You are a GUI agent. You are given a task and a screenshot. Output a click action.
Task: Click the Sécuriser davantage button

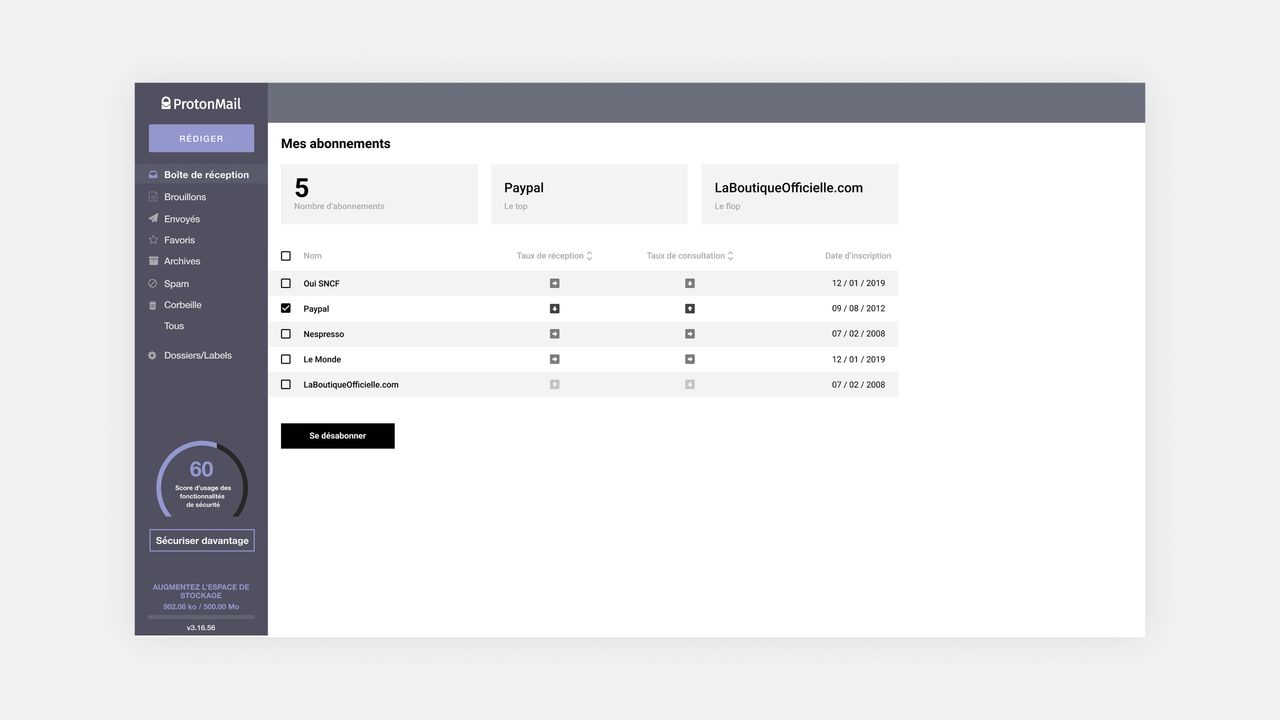(202, 541)
